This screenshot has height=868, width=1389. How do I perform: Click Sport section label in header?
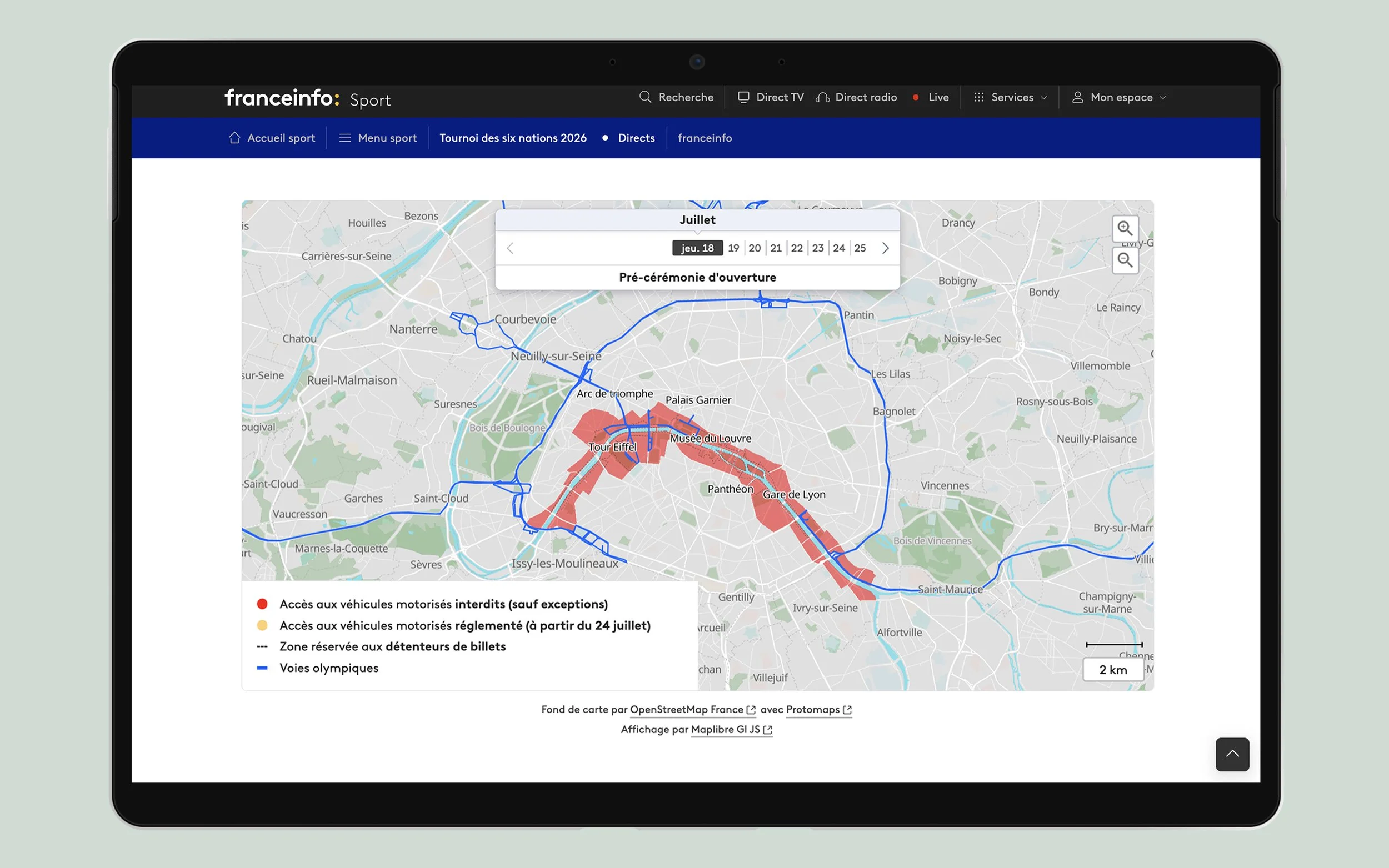point(370,100)
